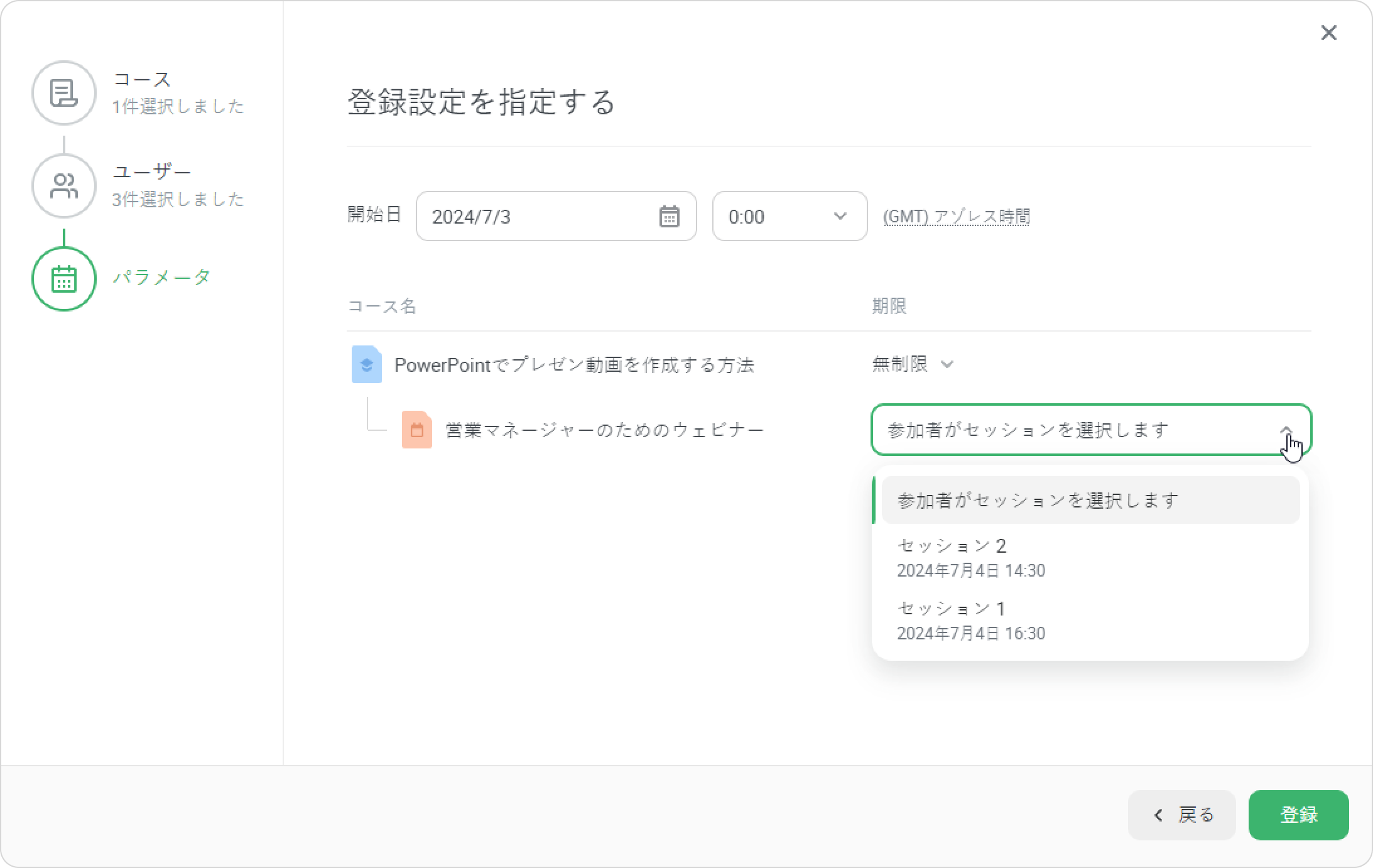Open the start date calendar picker icon

(669, 217)
